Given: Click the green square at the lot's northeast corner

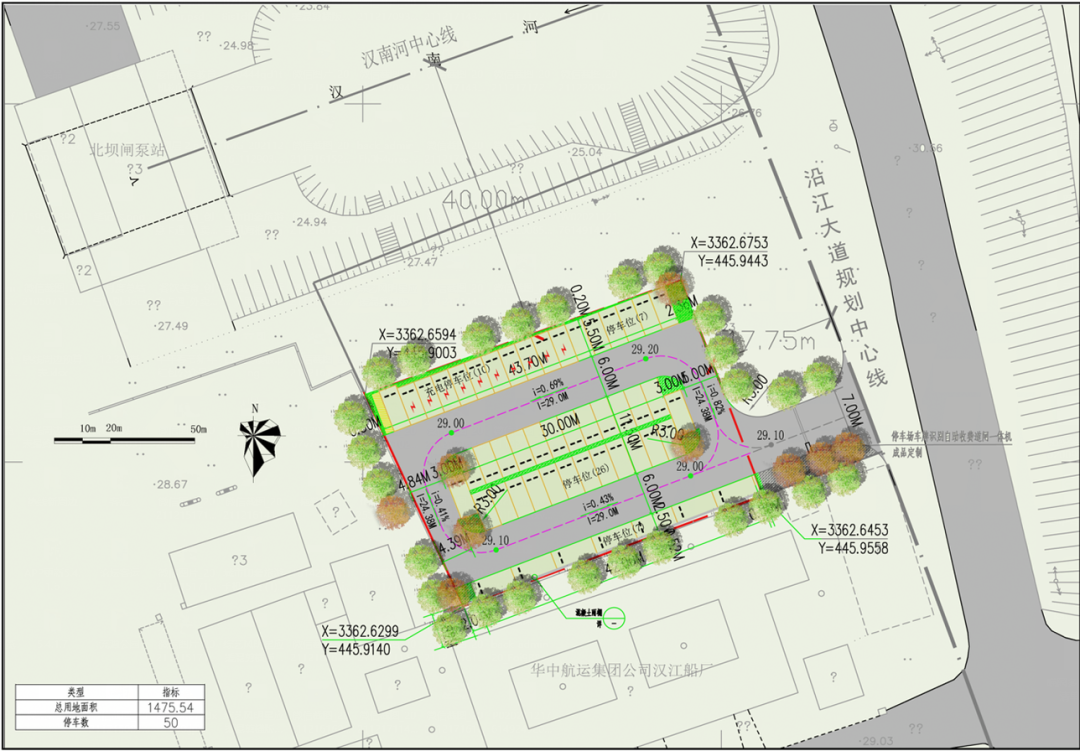Looking at the screenshot, I should pyautogui.click(x=684, y=309).
